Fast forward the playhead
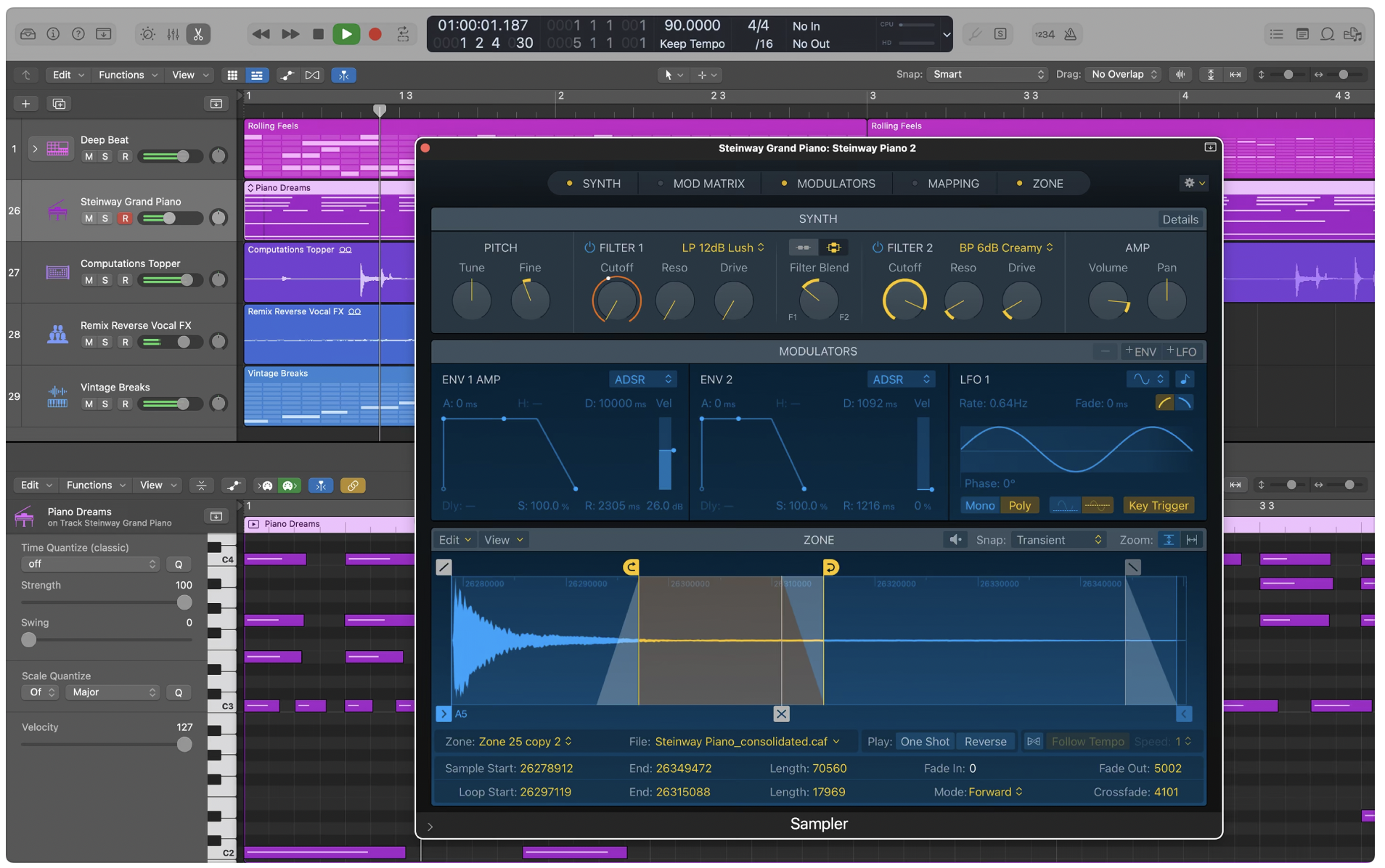Image resolution: width=1385 pixels, height=868 pixels. pyautogui.click(x=290, y=34)
